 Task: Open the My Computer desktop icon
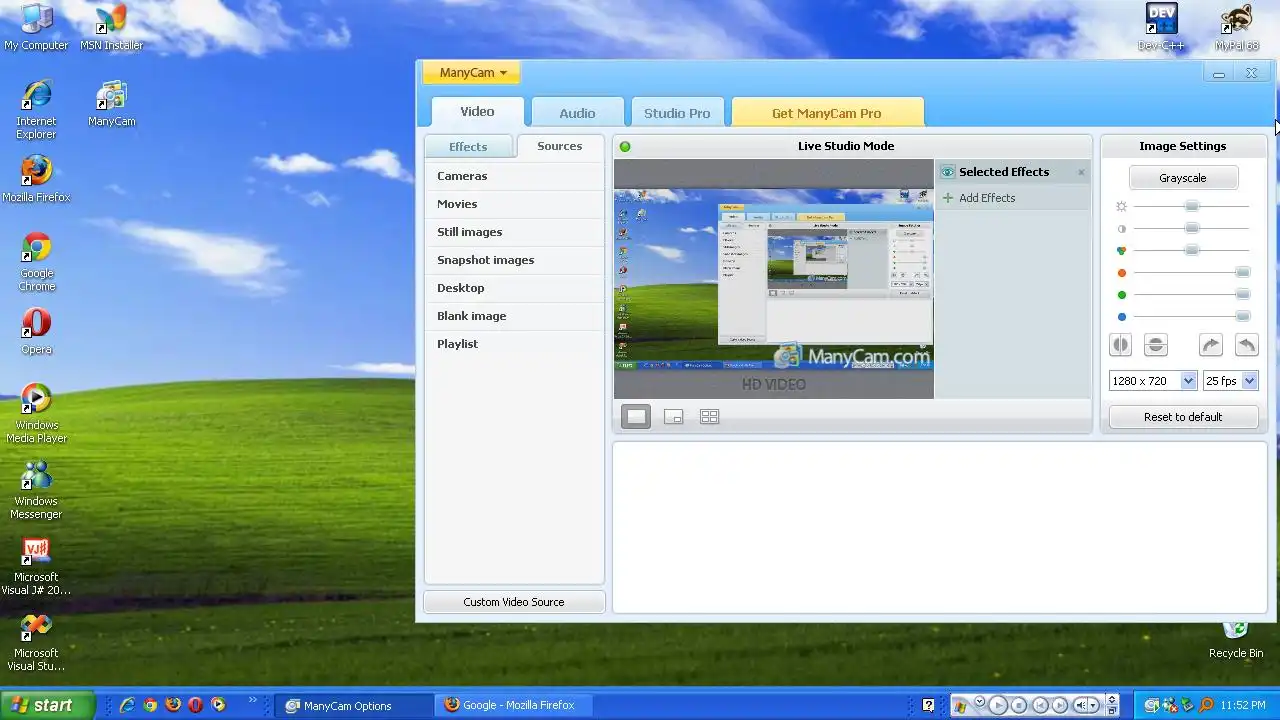[x=36, y=27]
